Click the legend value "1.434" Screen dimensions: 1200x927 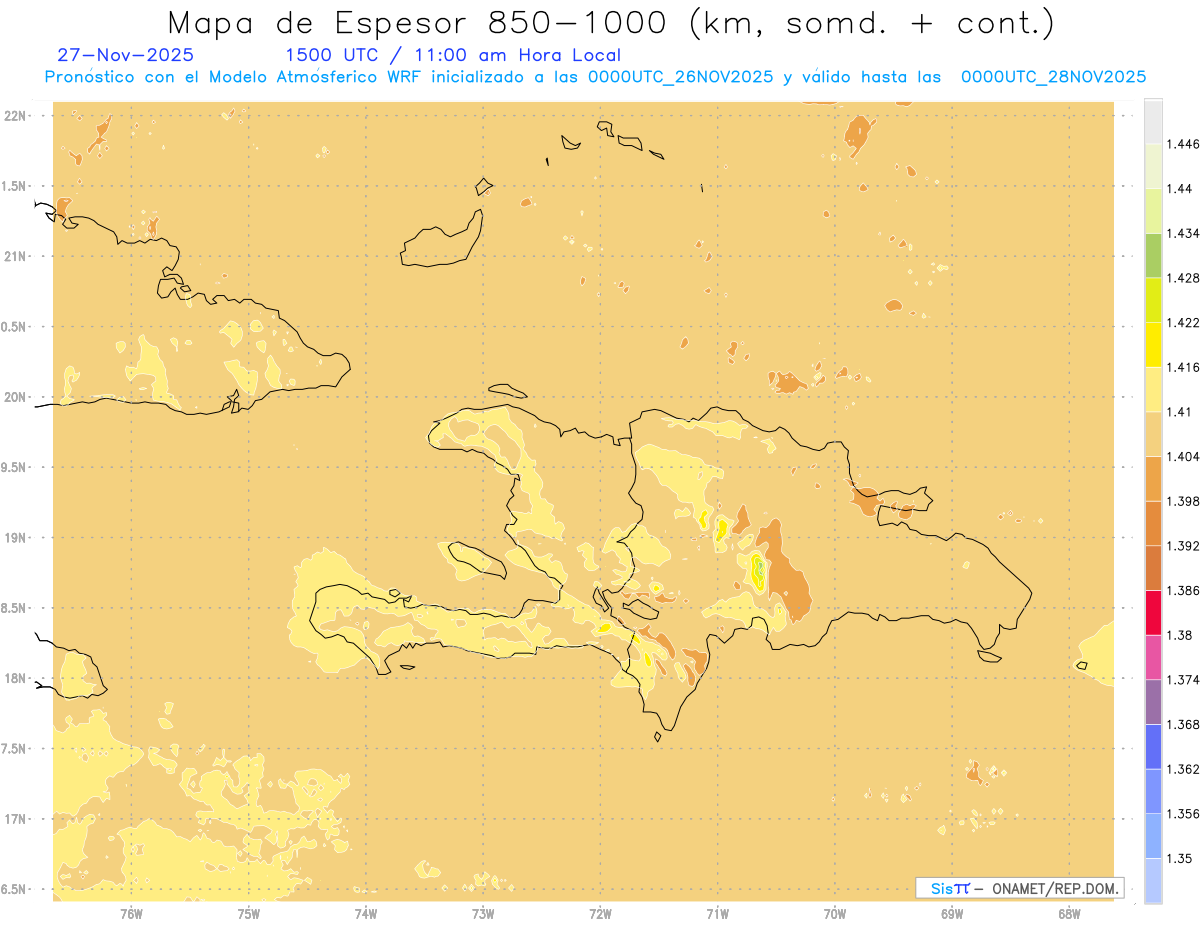coord(1183,233)
